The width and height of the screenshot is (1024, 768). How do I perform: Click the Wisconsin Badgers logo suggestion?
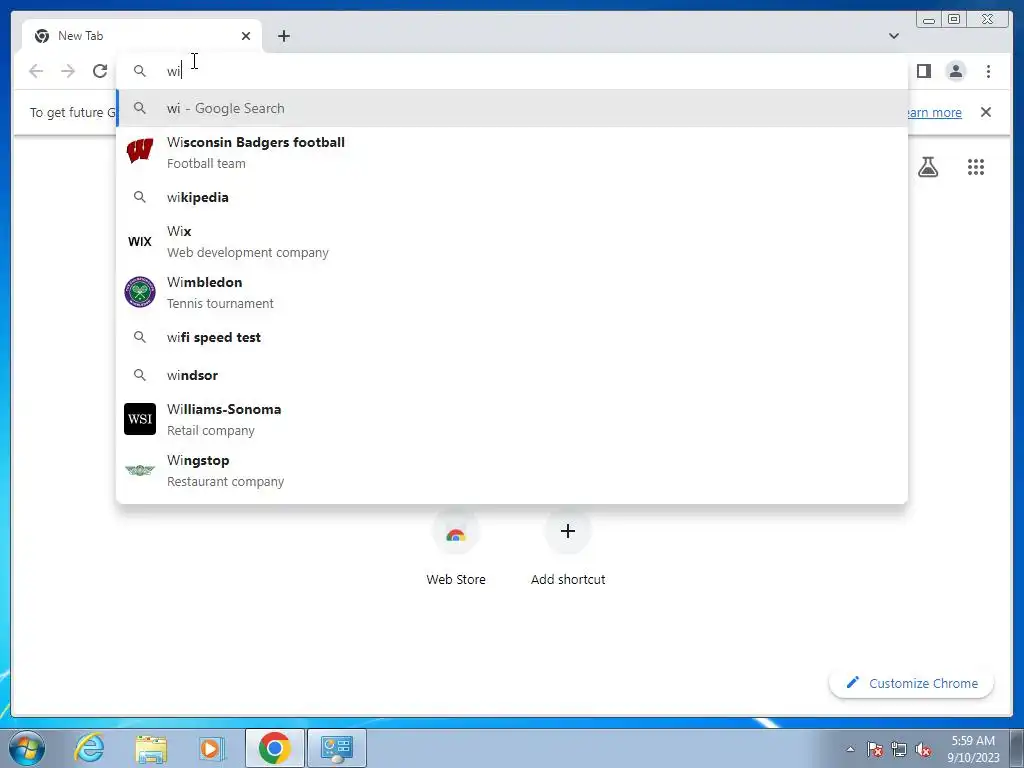click(140, 152)
